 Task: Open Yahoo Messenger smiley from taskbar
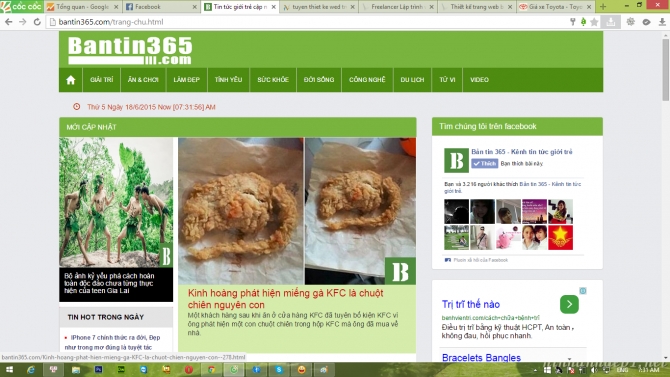[302, 370]
